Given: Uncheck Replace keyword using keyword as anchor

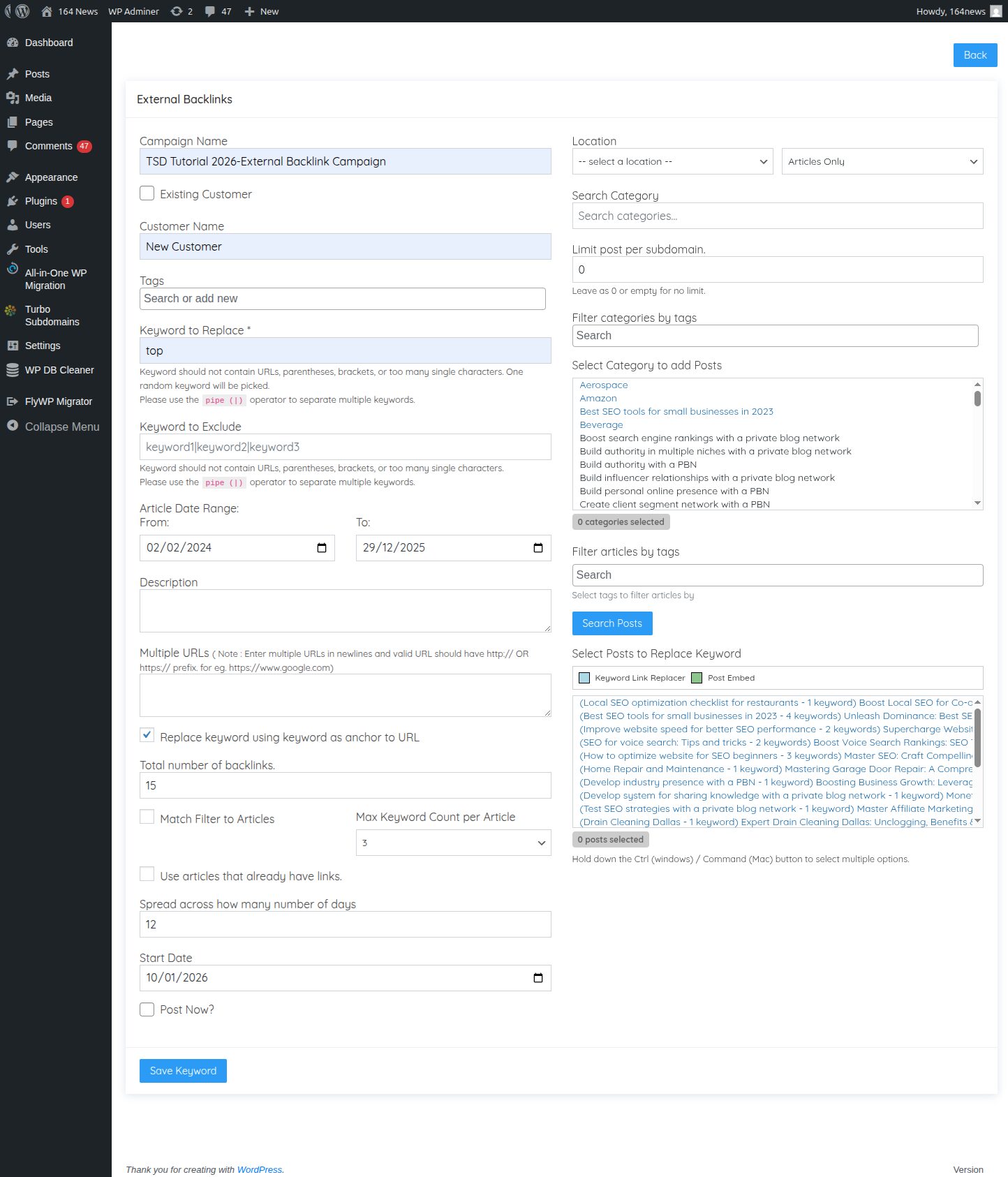Looking at the screenshot, I should coord(147,735).
